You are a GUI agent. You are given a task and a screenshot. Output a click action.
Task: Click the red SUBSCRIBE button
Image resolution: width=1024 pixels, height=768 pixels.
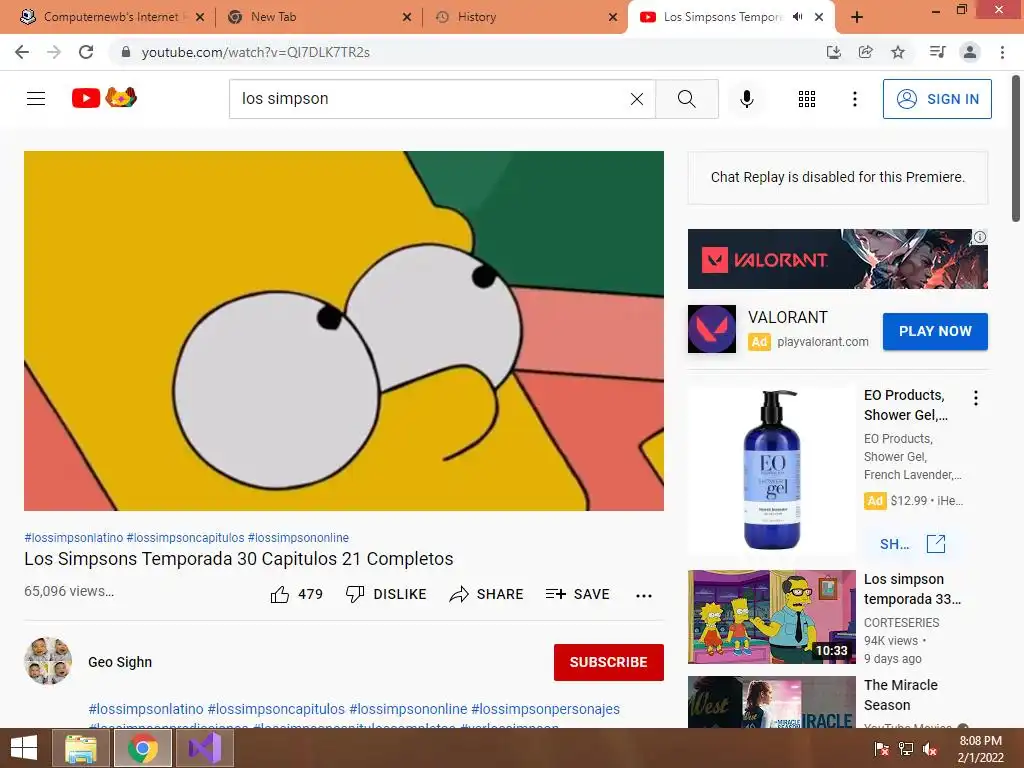pos(609,662)
